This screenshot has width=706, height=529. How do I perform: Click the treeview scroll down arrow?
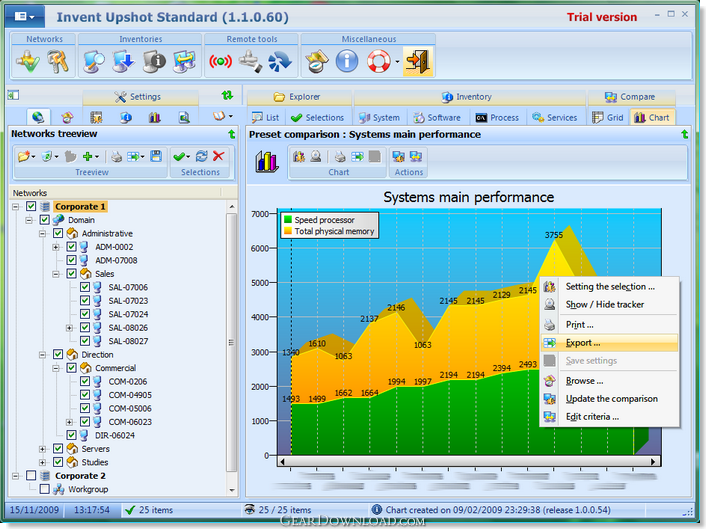click(232, 490)
